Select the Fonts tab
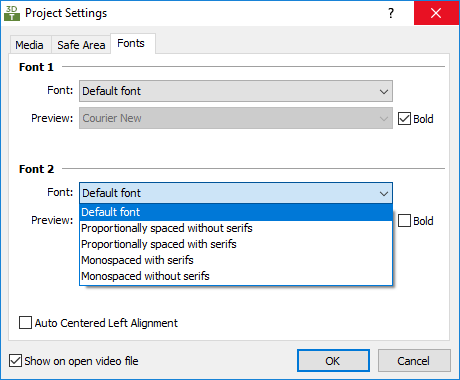Screen dimensions: 460x380 (131, 43)
